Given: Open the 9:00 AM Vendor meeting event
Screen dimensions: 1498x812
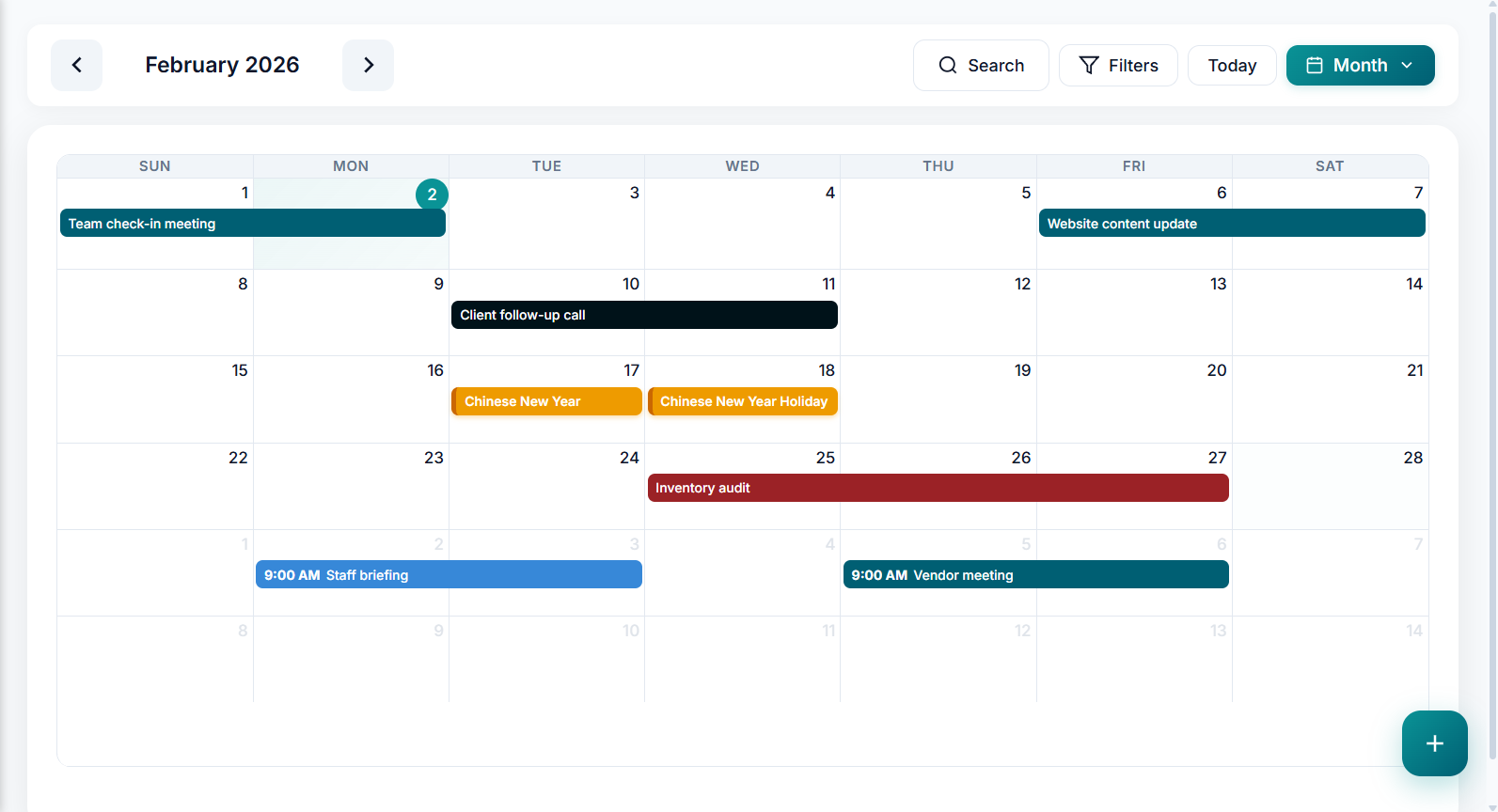Looking at the screenshot, I should pos(1035,574).
